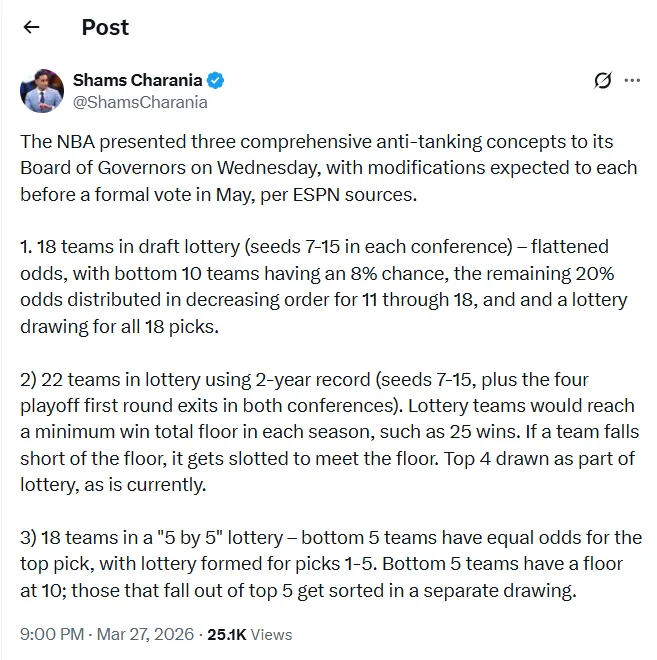Click the paragraph about 22 teams in lottery
The height and width of the screenshot is (660, 657).
[x=330, y=432]
